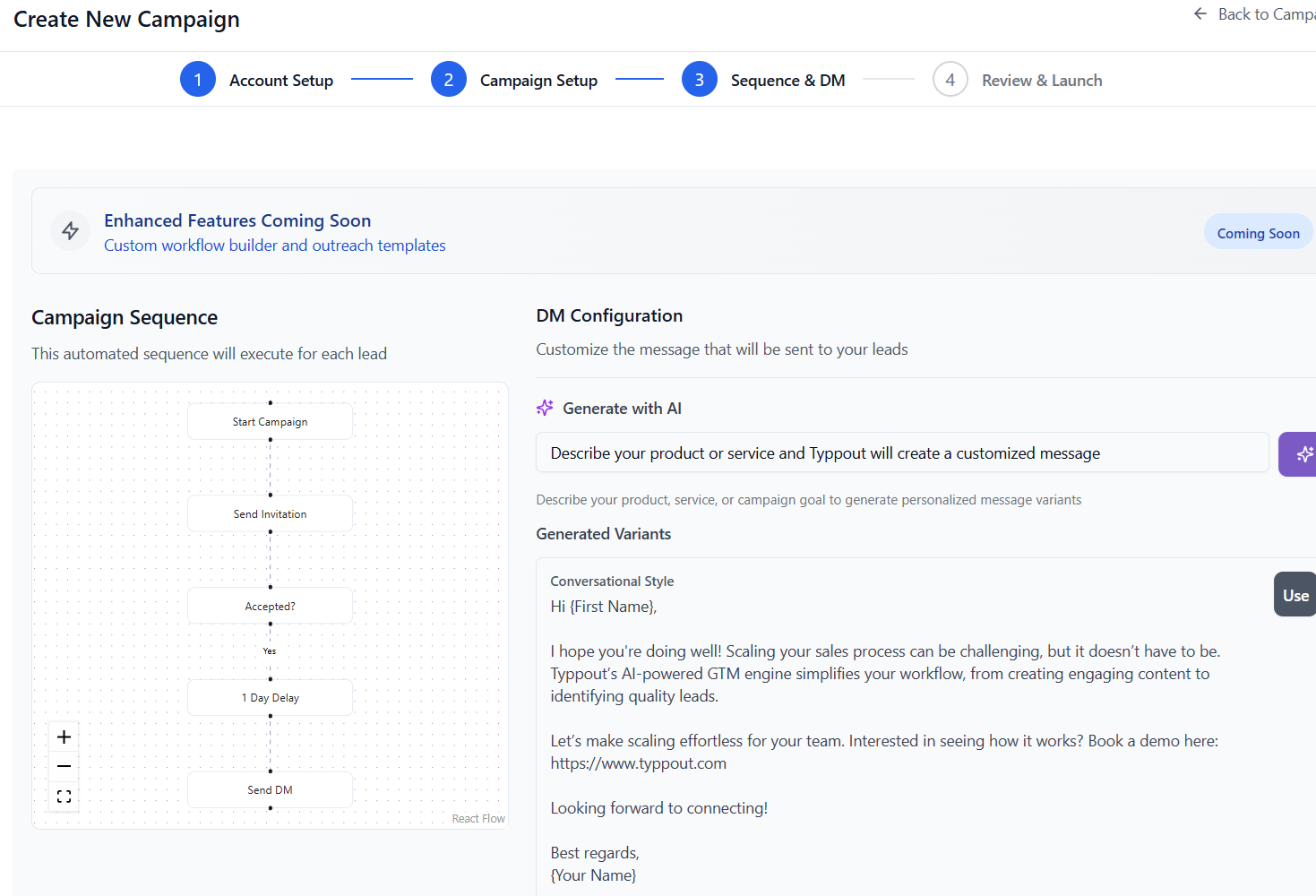Screen dimensions: 1316x896
Task: Click the back arrow to Campaigns
Action: (1200, 14)
